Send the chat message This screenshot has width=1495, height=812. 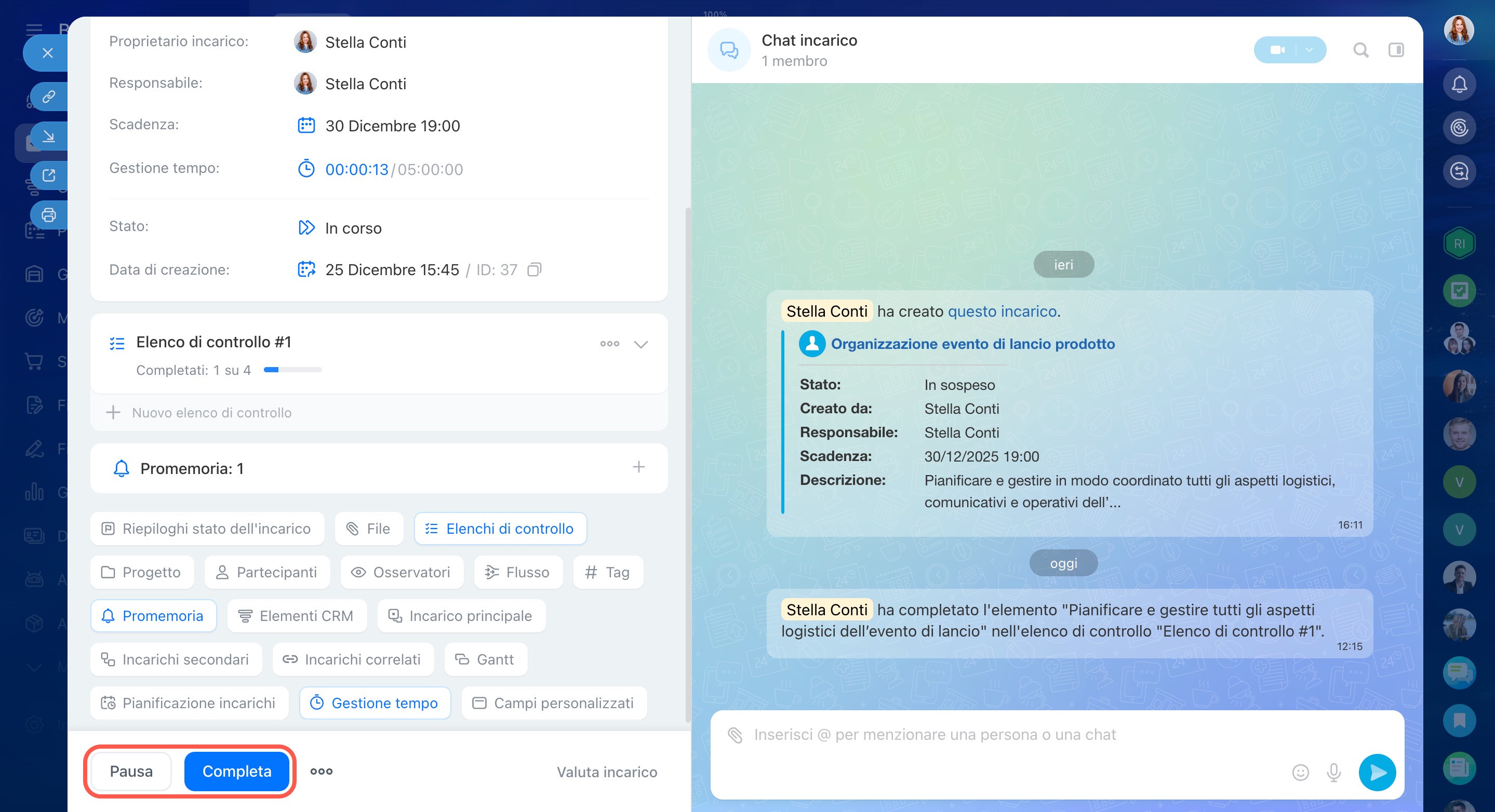[1377, 772]
